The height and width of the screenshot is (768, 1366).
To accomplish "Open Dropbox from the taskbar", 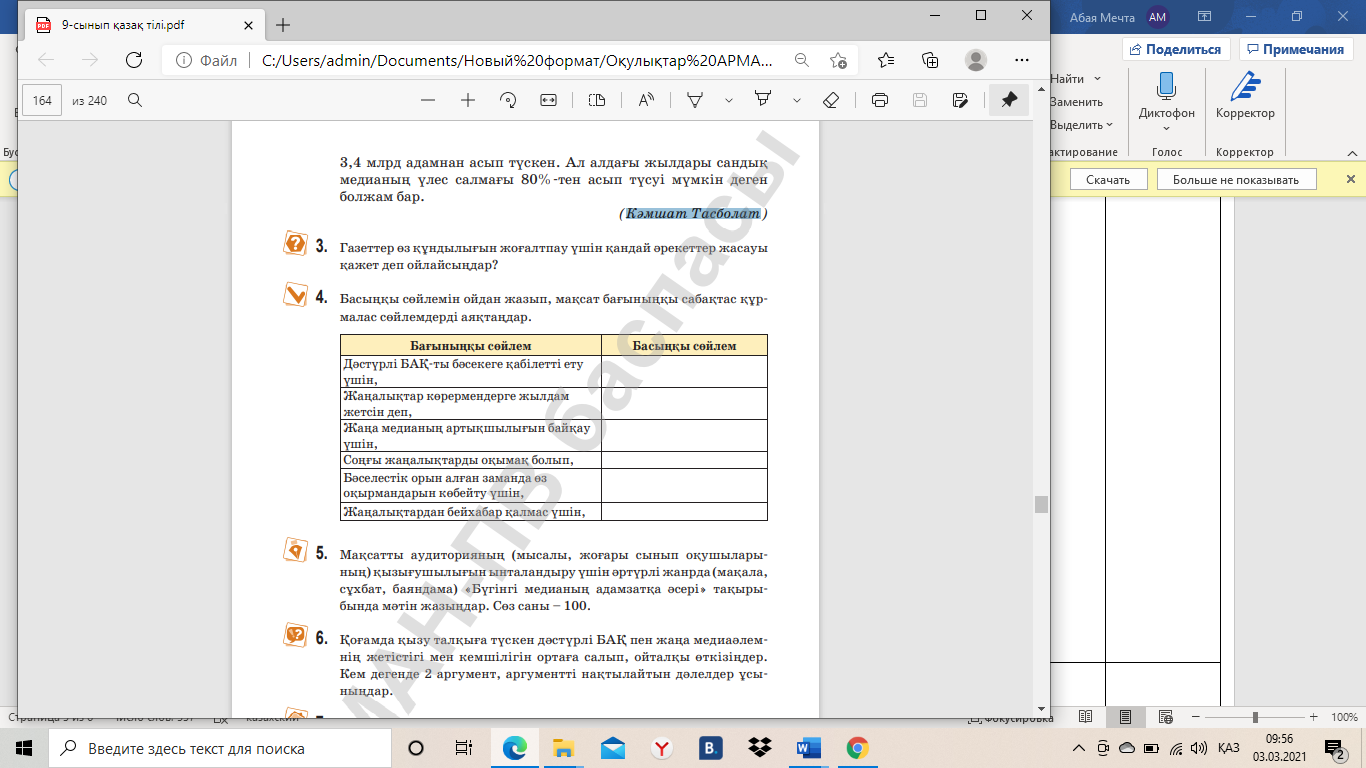I will click(759, 748).
